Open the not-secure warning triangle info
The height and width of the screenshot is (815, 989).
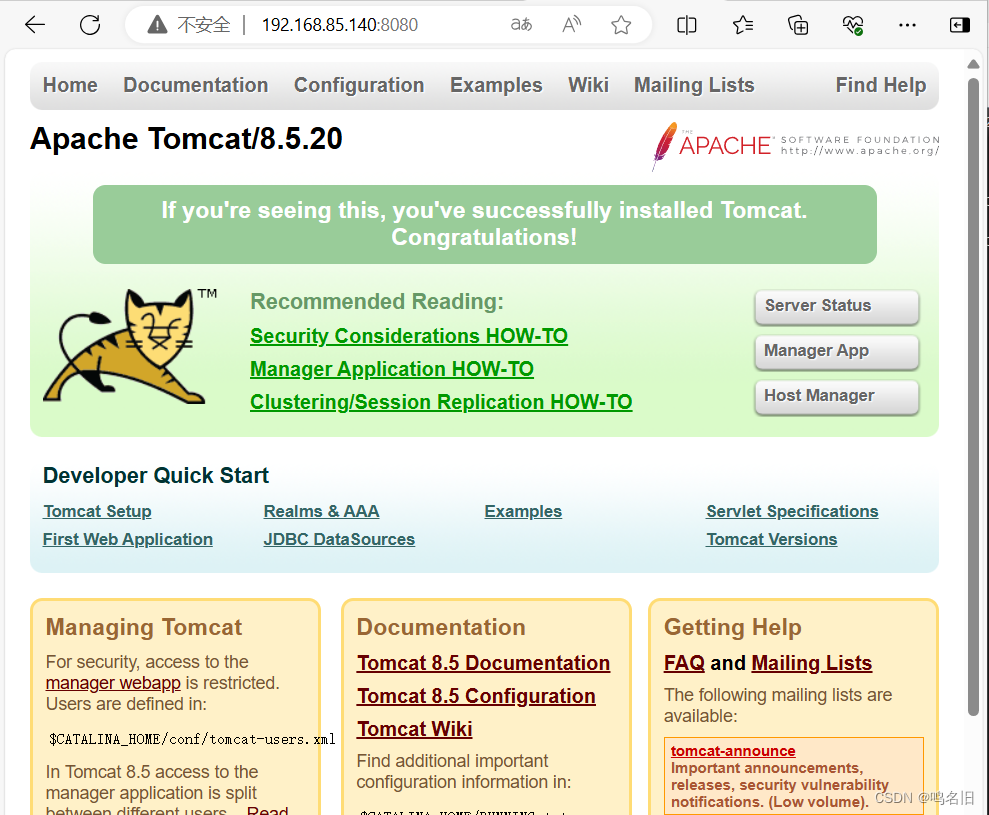click(157, 25)
